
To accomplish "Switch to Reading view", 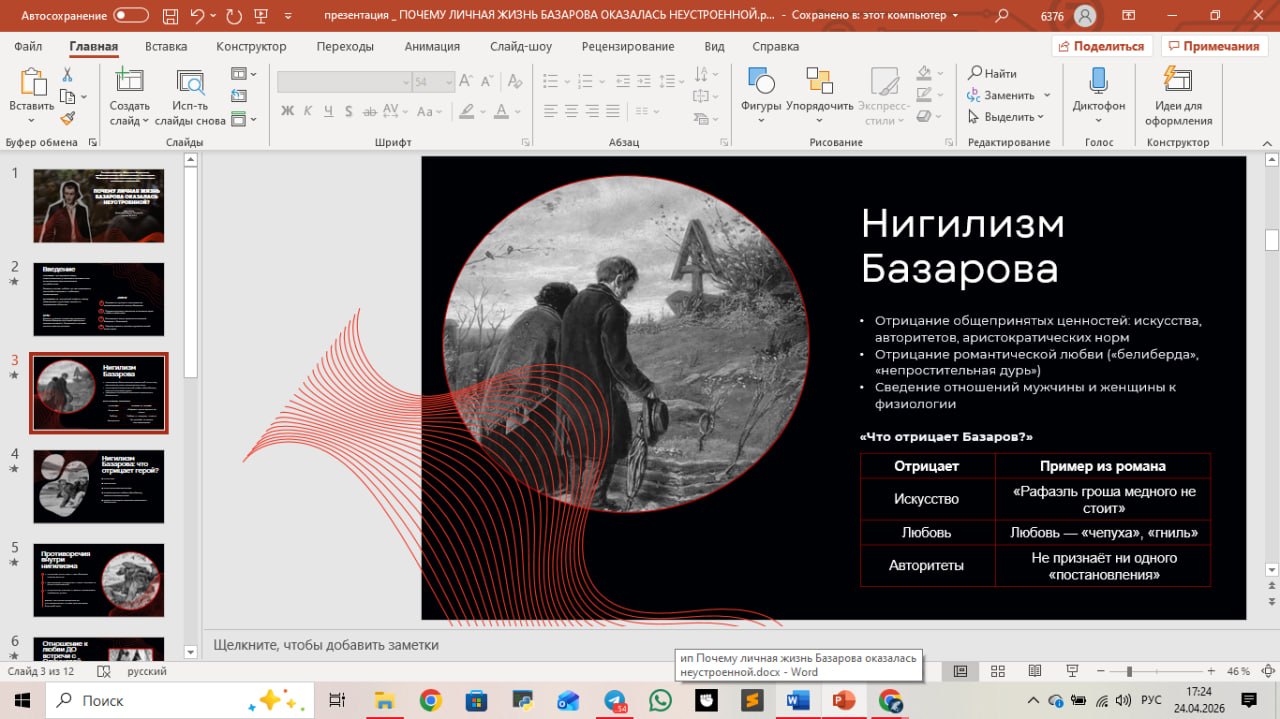I will [1034, 671].
